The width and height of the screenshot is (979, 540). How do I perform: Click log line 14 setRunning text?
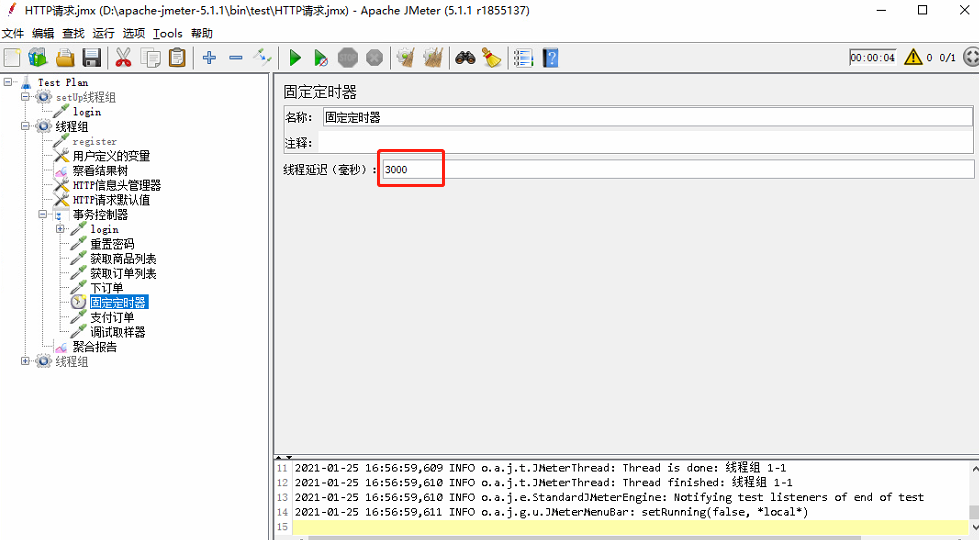pyautogui.click(x=725, y=512)
